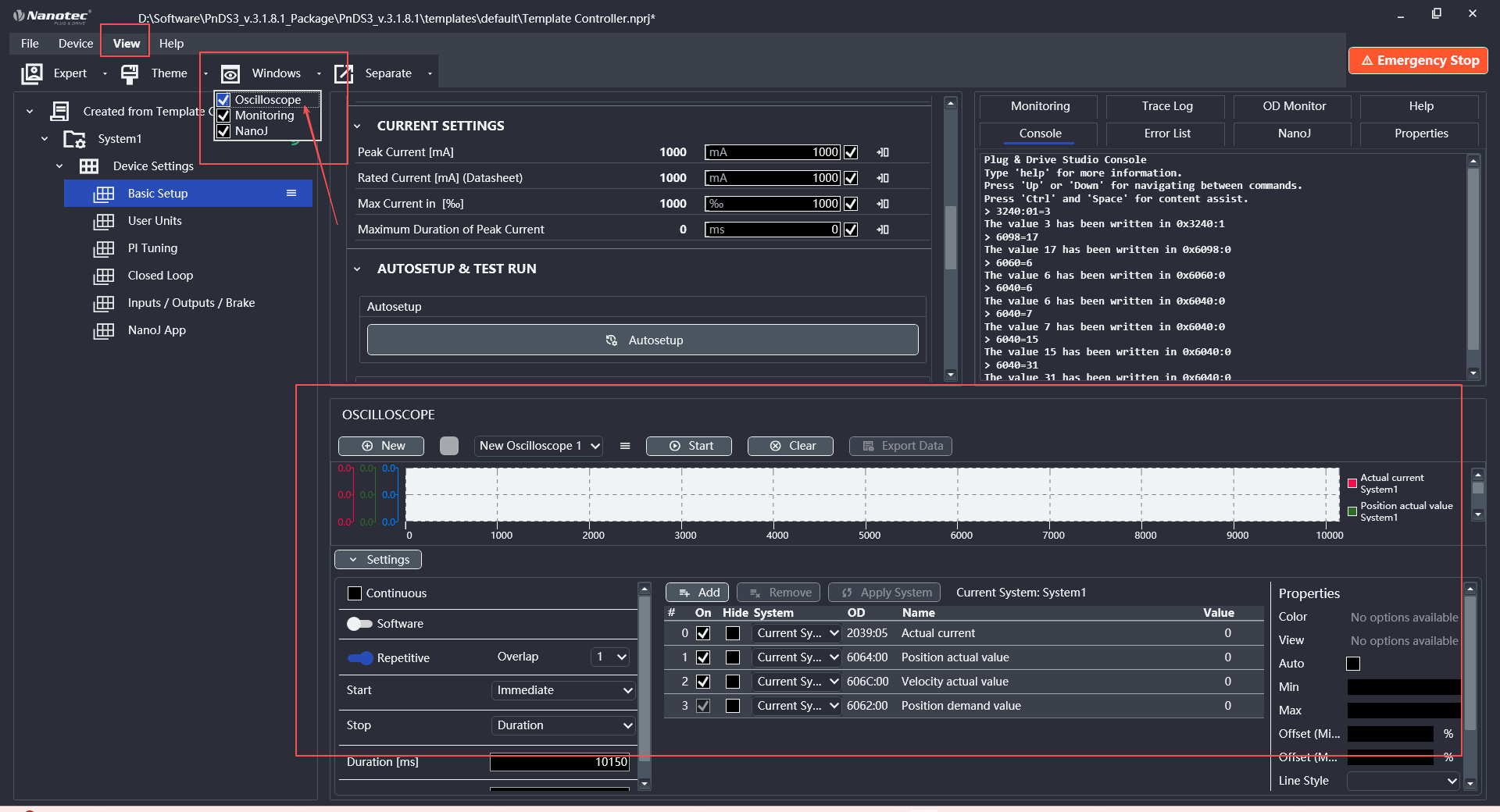Viewport: 1500px width, 812px height.
Task: Toggle the Repetitive switch
Action: click(360, 658)
